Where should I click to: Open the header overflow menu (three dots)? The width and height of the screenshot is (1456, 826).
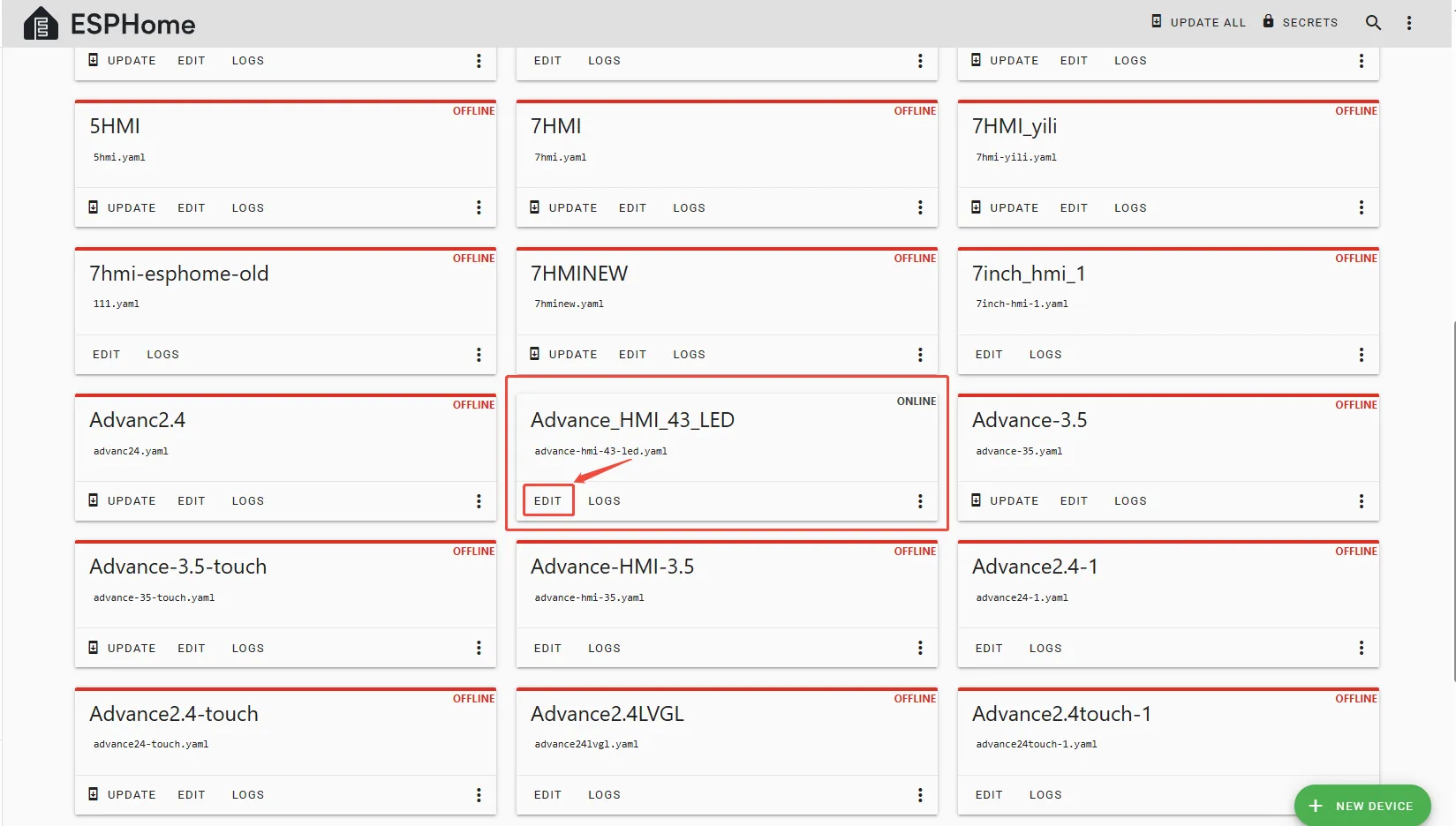click(1409, 23)
